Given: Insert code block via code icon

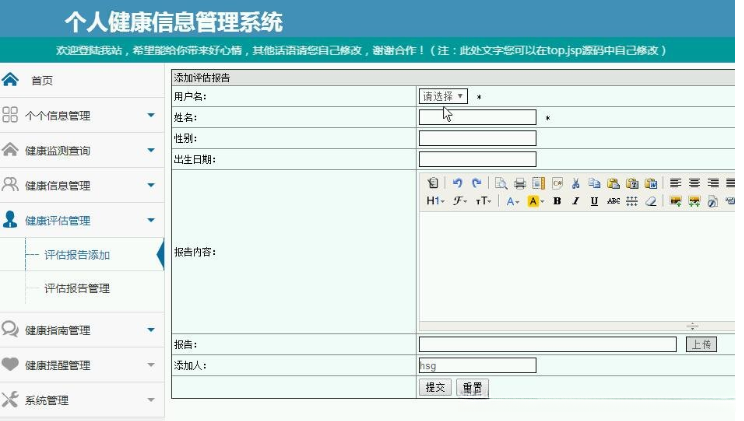Looking at the screenshot, I should pyautogui.click(x=557, y=183).
